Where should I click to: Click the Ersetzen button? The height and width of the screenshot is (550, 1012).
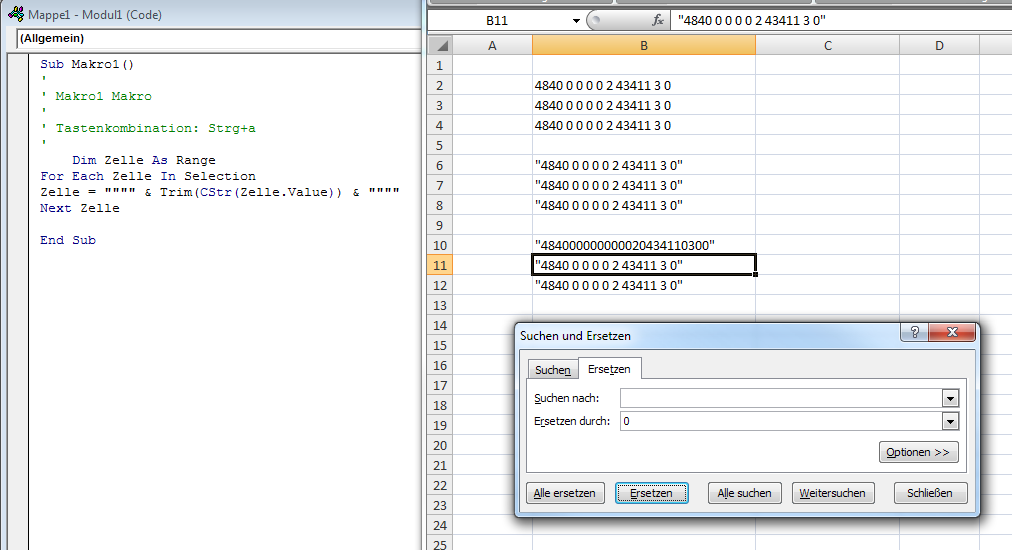pyautogui.click(x=651, y=493)
